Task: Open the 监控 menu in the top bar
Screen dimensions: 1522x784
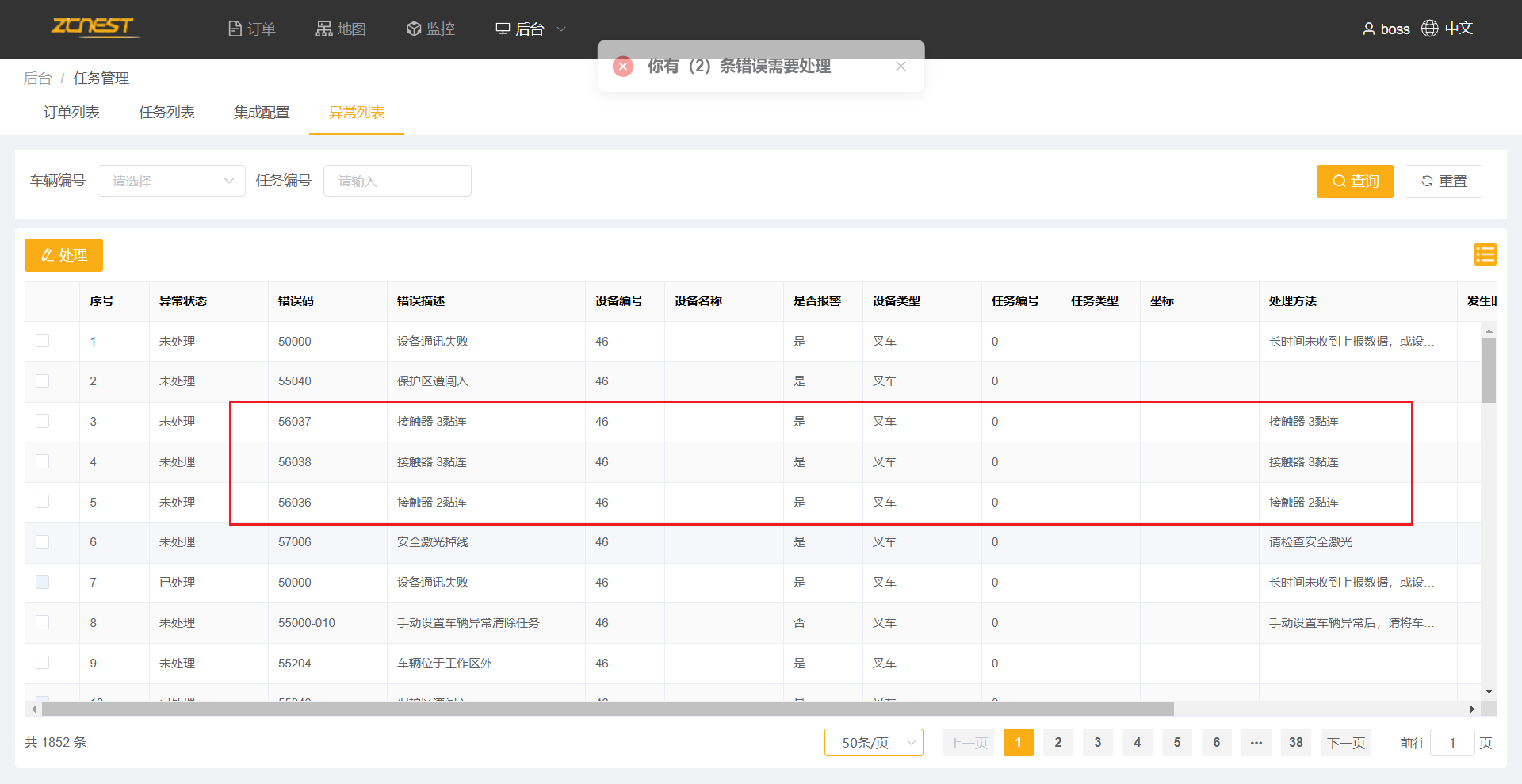Action: click(430, 29)
